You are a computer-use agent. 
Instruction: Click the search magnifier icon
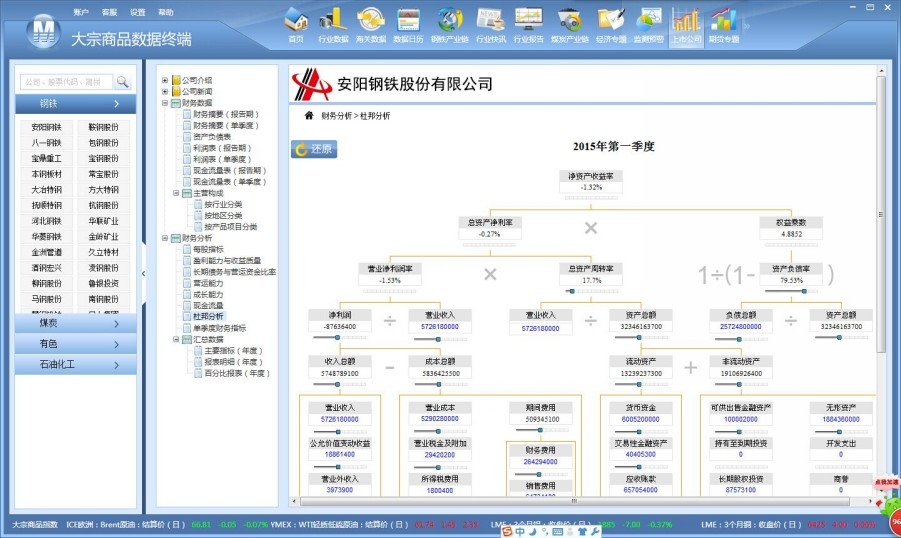pos(122,82)
